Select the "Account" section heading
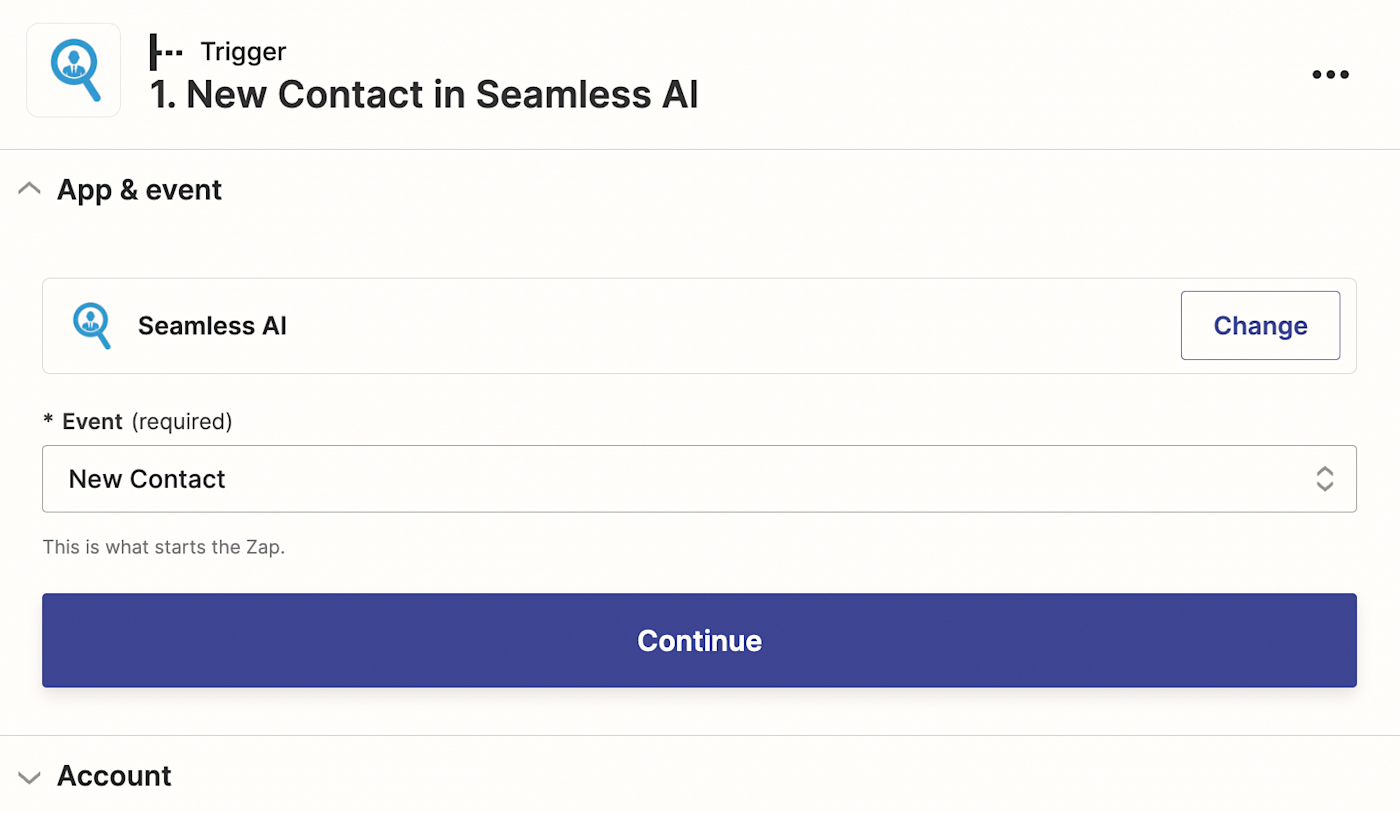1400x813 pixels. (114, 776)
